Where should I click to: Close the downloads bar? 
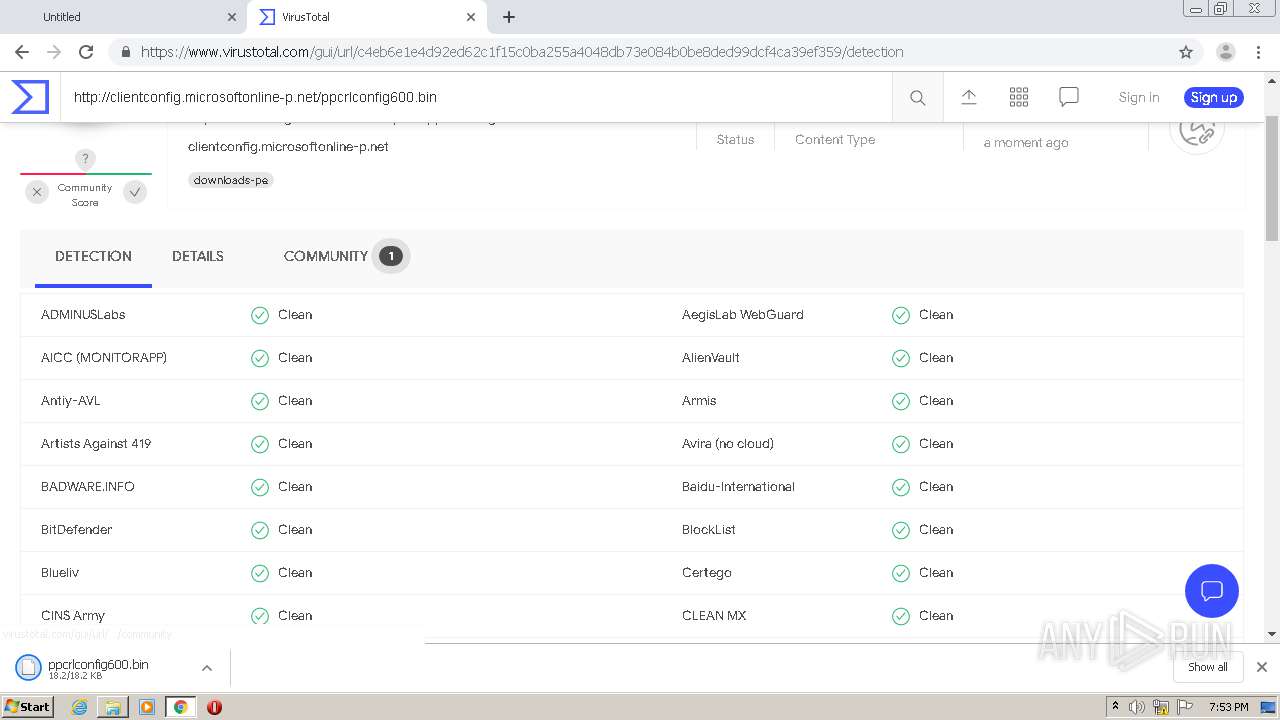click(x=1261, y=667)
